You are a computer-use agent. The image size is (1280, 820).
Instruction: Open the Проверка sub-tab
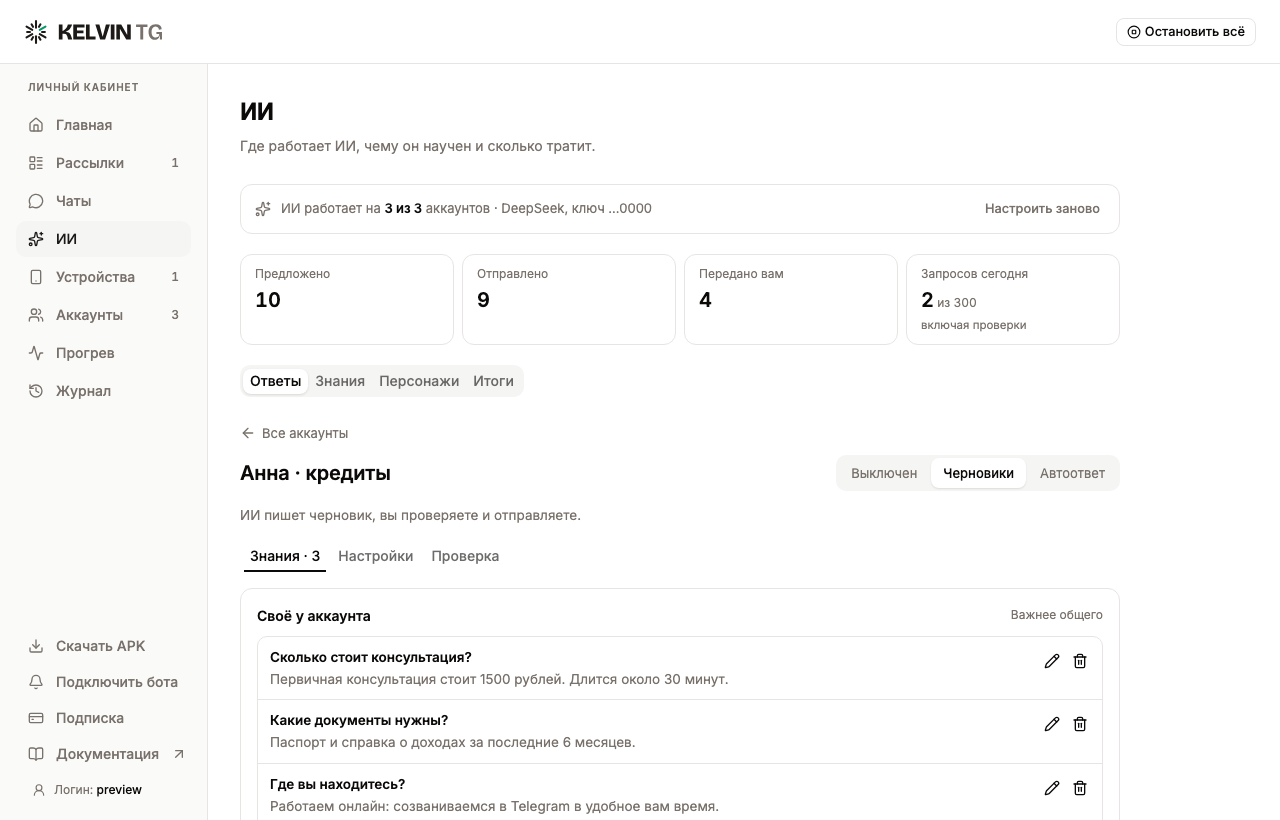point(465,556)
